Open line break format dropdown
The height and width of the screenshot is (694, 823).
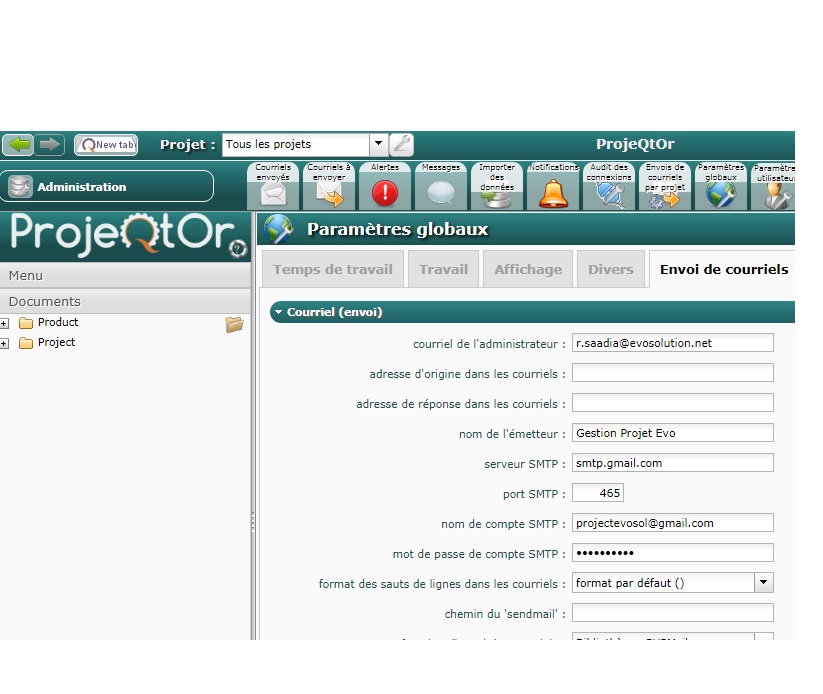(763, 583)
